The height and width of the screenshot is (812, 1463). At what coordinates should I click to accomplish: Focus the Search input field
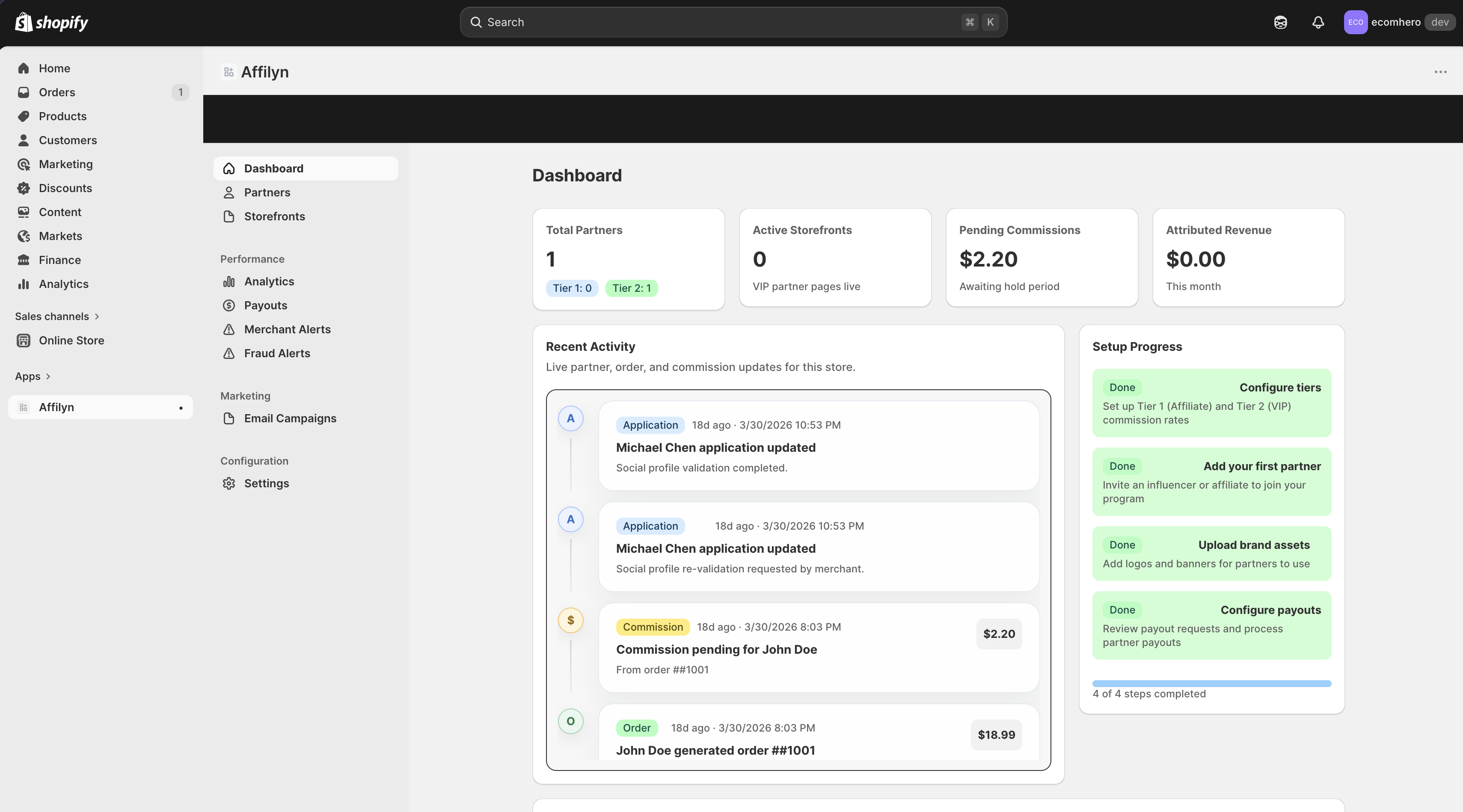pyautogui.click(x=733, y=22)
